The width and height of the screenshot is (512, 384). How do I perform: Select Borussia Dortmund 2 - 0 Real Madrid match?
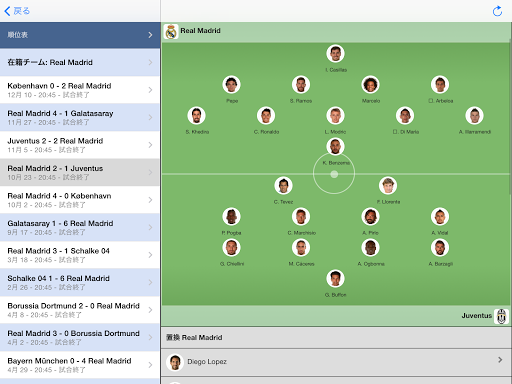80,310
